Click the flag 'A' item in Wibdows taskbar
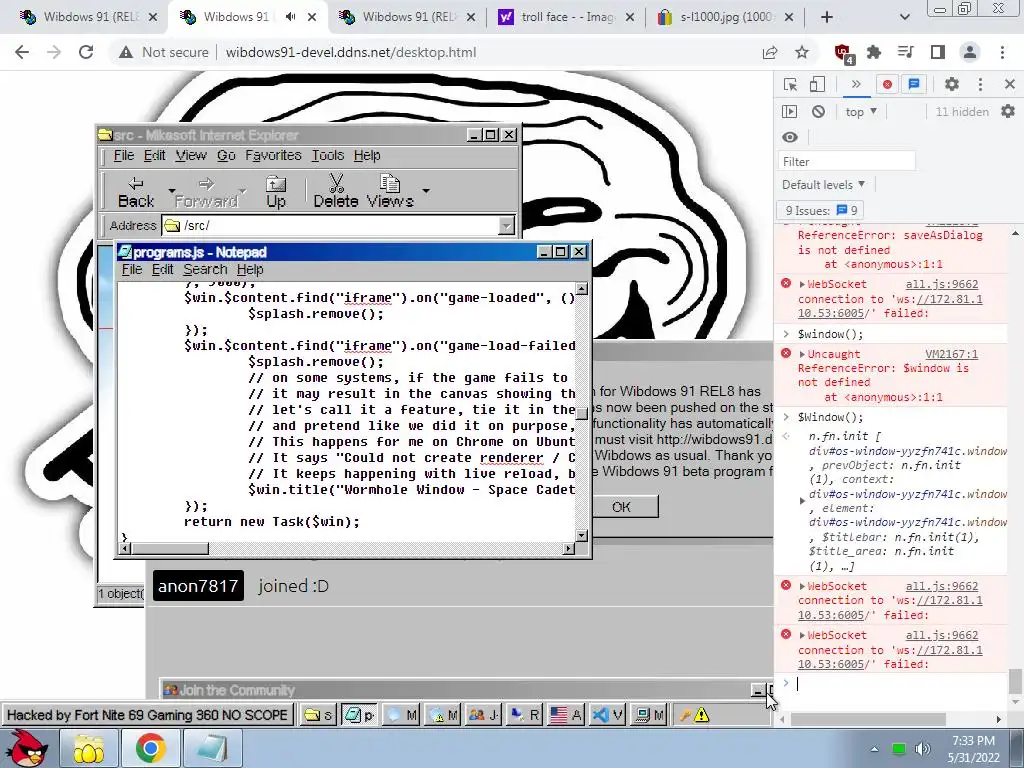The width and height of the screenshot is (1024, 768). pos(566,715)
